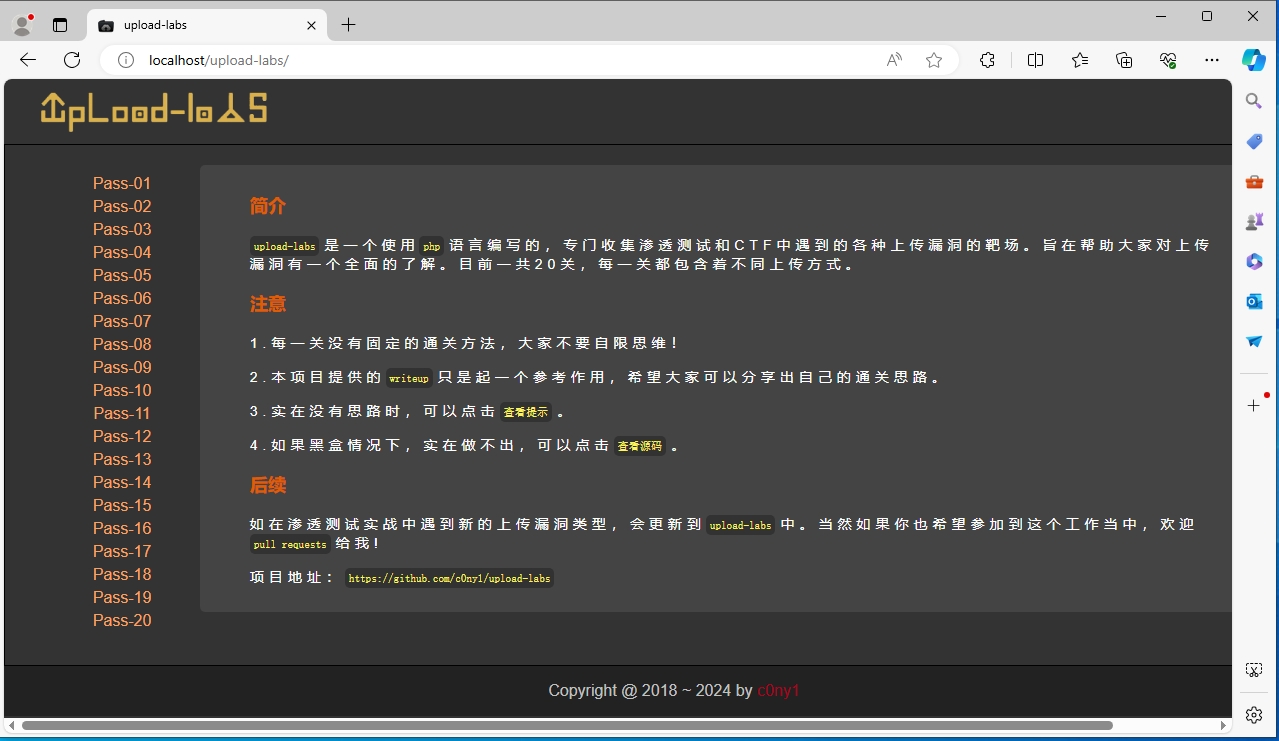
Task: Open Favorites list
Action: [1080, 60]
